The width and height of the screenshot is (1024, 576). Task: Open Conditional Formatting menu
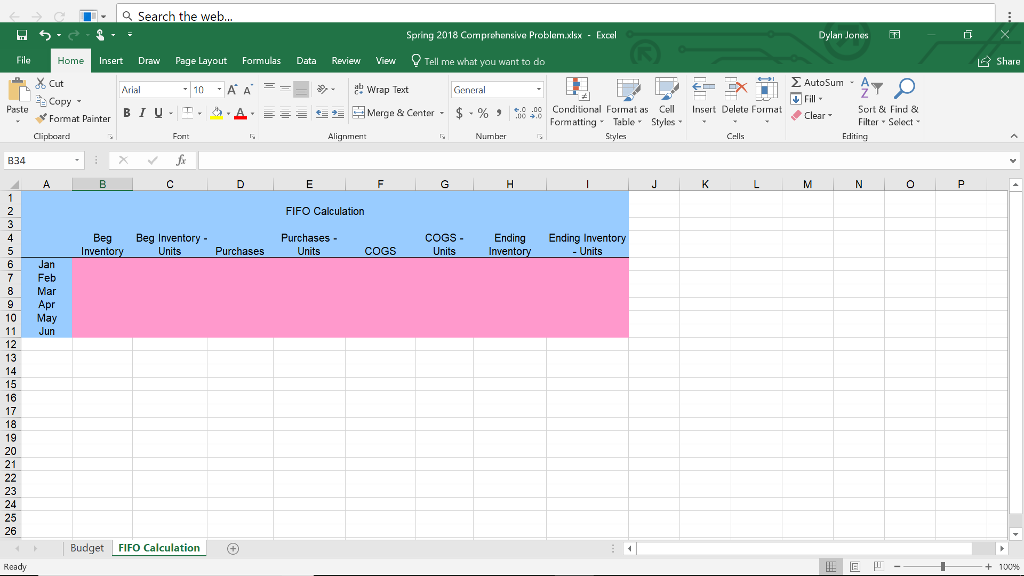click(x=576, y=102)
